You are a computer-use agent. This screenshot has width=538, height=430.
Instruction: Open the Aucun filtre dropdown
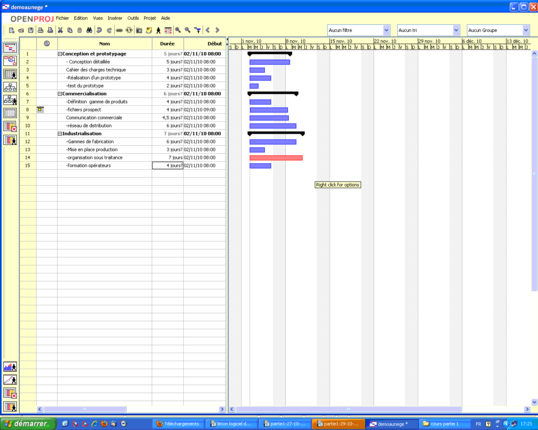pyautogui.click(x=359, y=30)
